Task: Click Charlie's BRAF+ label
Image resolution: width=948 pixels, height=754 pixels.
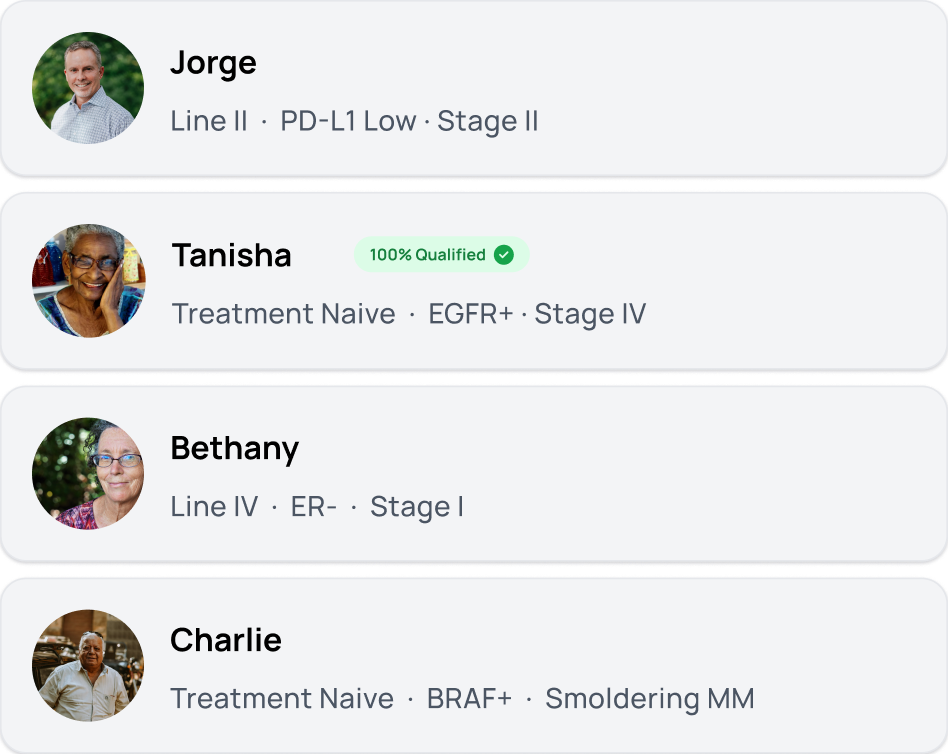Action: coord(469,699)
